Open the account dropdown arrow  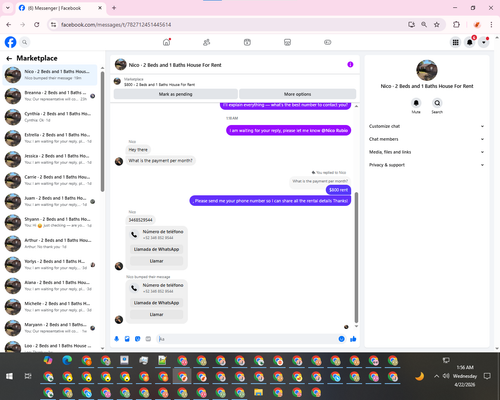point(484,42)
